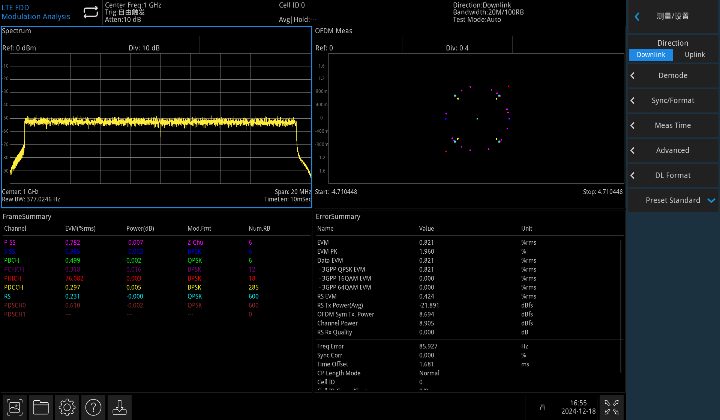Viewport: 720px width, 420px height.
Task: Click the RS row in FrameSummary
Action: pos(156,297)
